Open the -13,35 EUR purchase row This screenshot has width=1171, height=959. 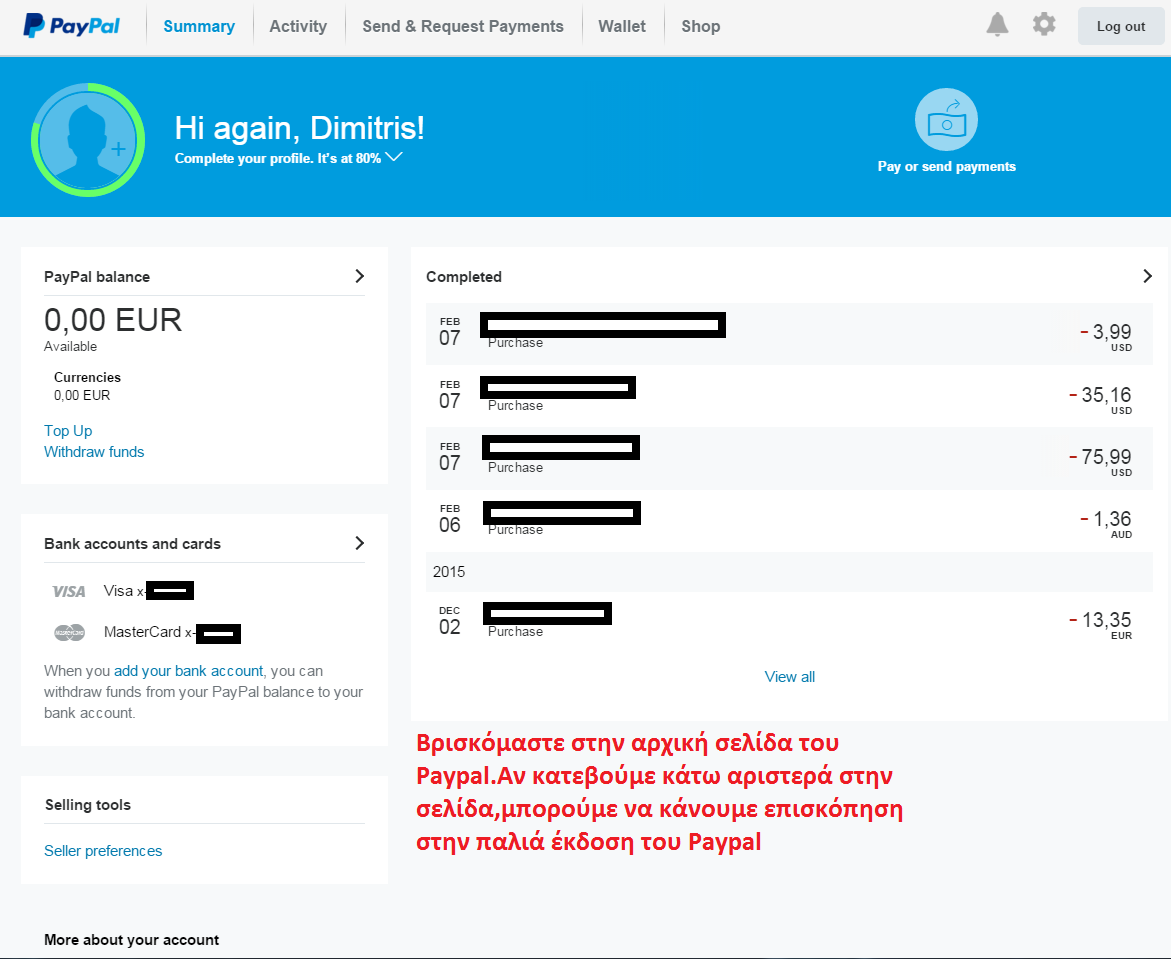pyautogui.click(x=789, y=622)
